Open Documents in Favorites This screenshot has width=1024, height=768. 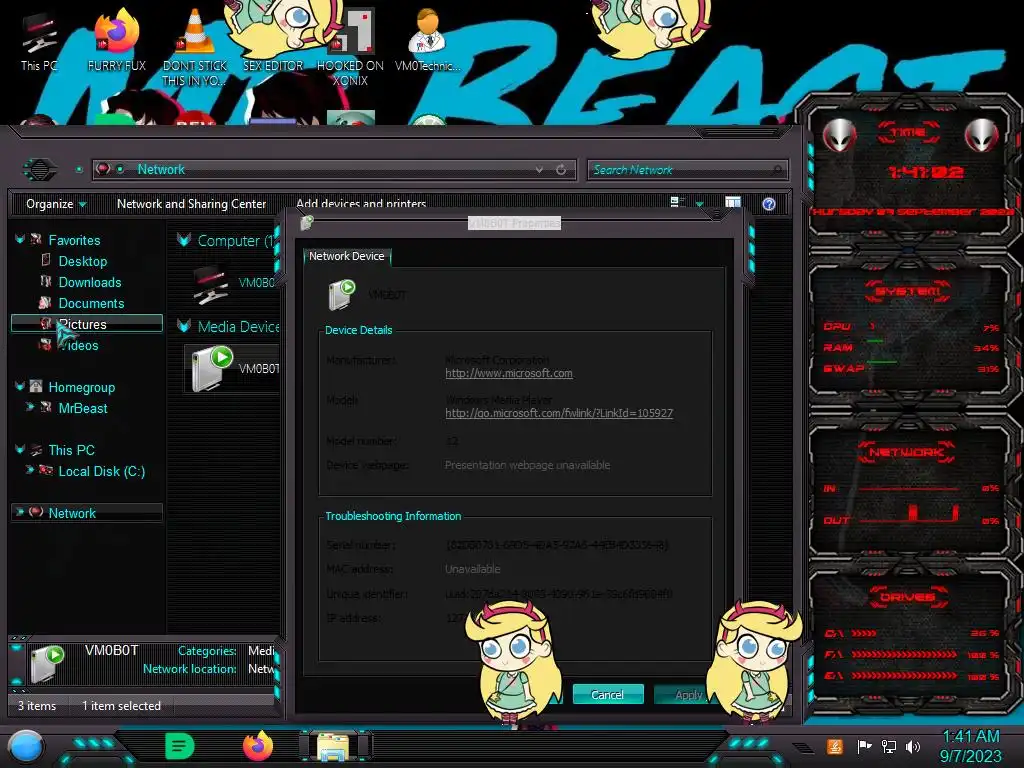(91, 303)
